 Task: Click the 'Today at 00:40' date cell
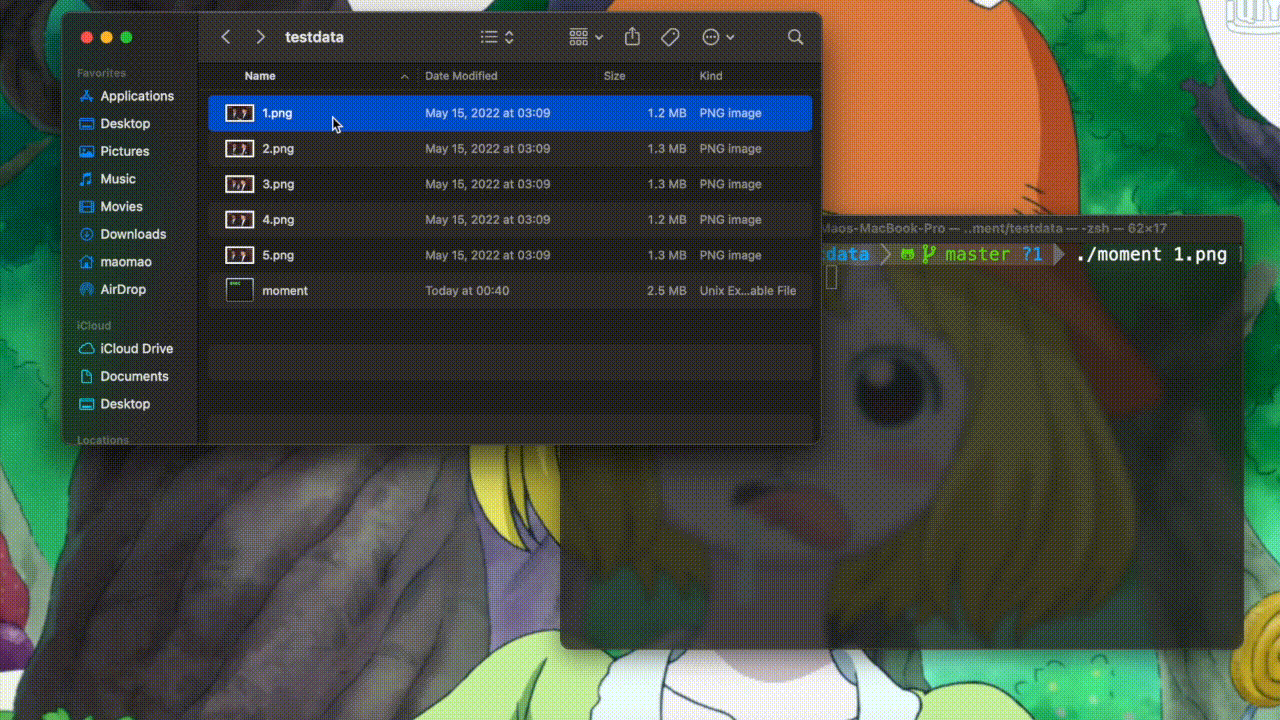tap(467, 291)
